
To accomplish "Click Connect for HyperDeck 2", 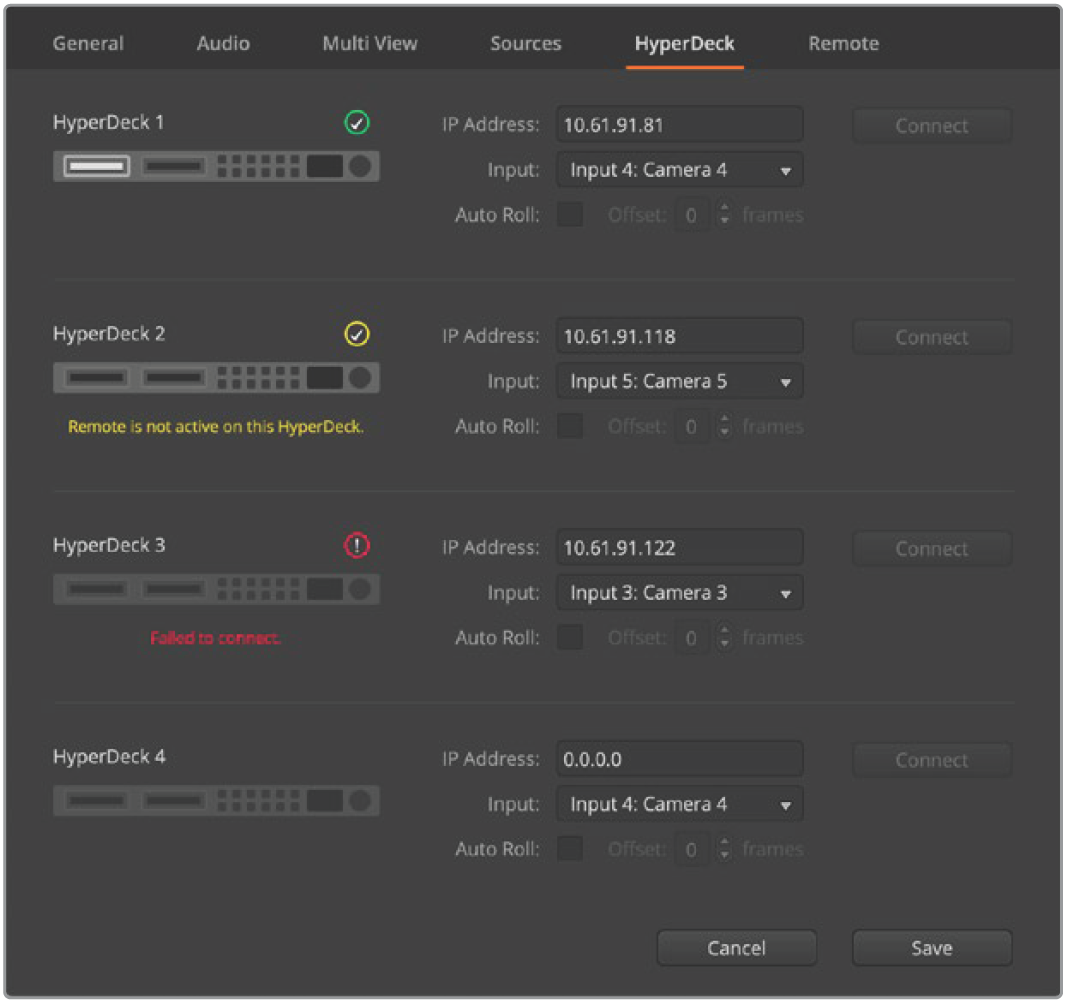I will 931,337.
